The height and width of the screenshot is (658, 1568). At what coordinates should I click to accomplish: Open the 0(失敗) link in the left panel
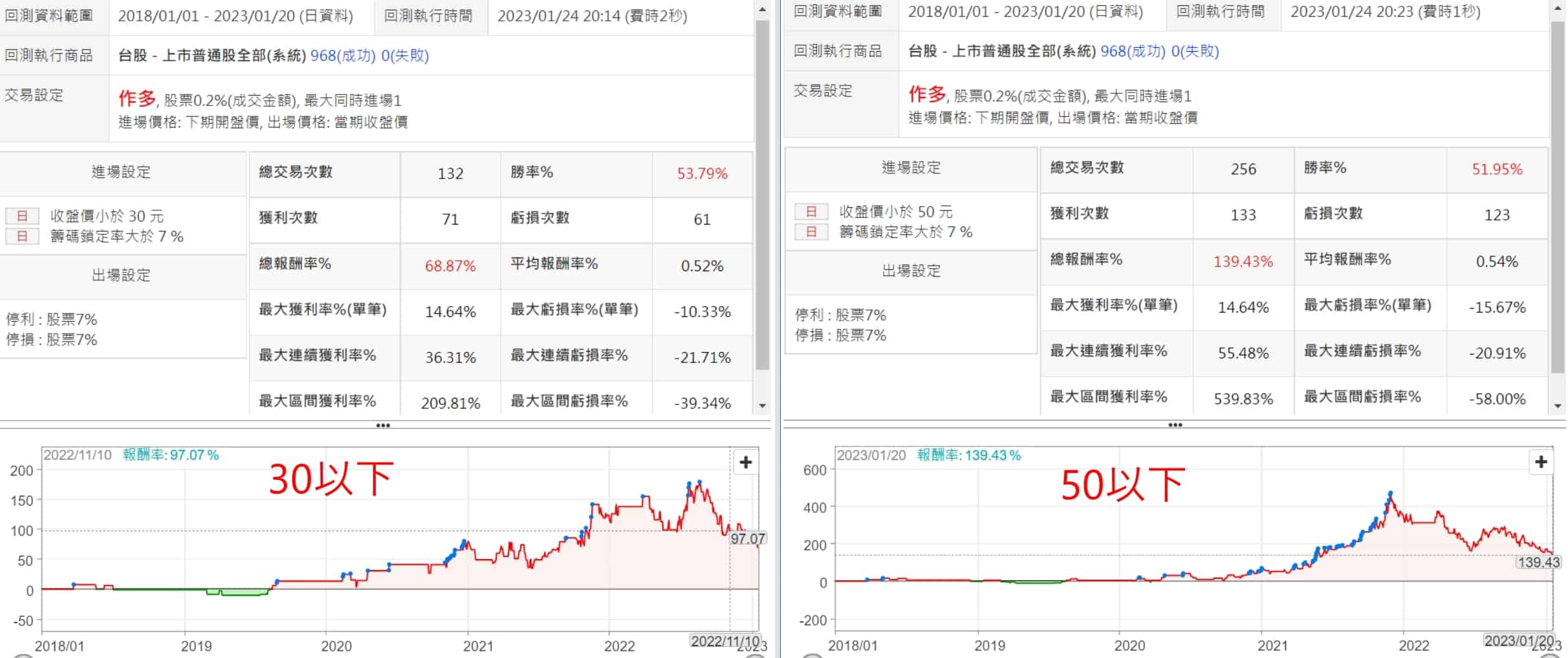[x=405, y=56]
